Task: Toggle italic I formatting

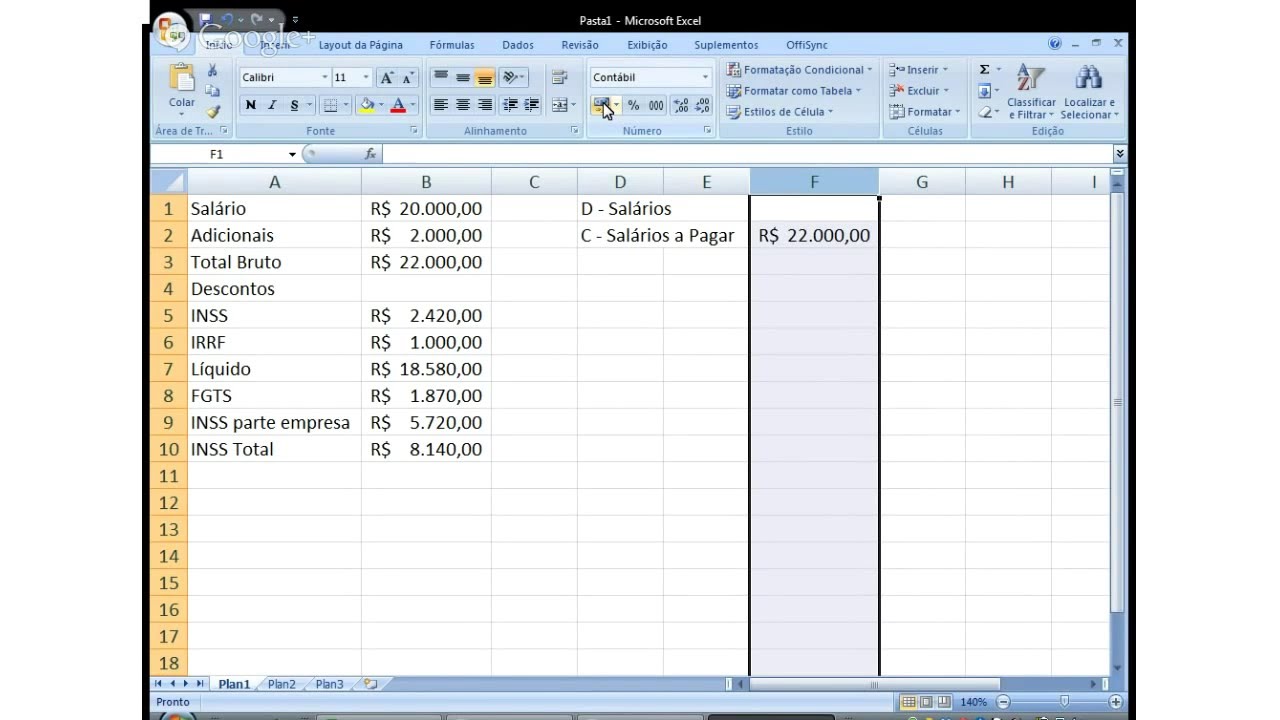Action: [272, 105]
